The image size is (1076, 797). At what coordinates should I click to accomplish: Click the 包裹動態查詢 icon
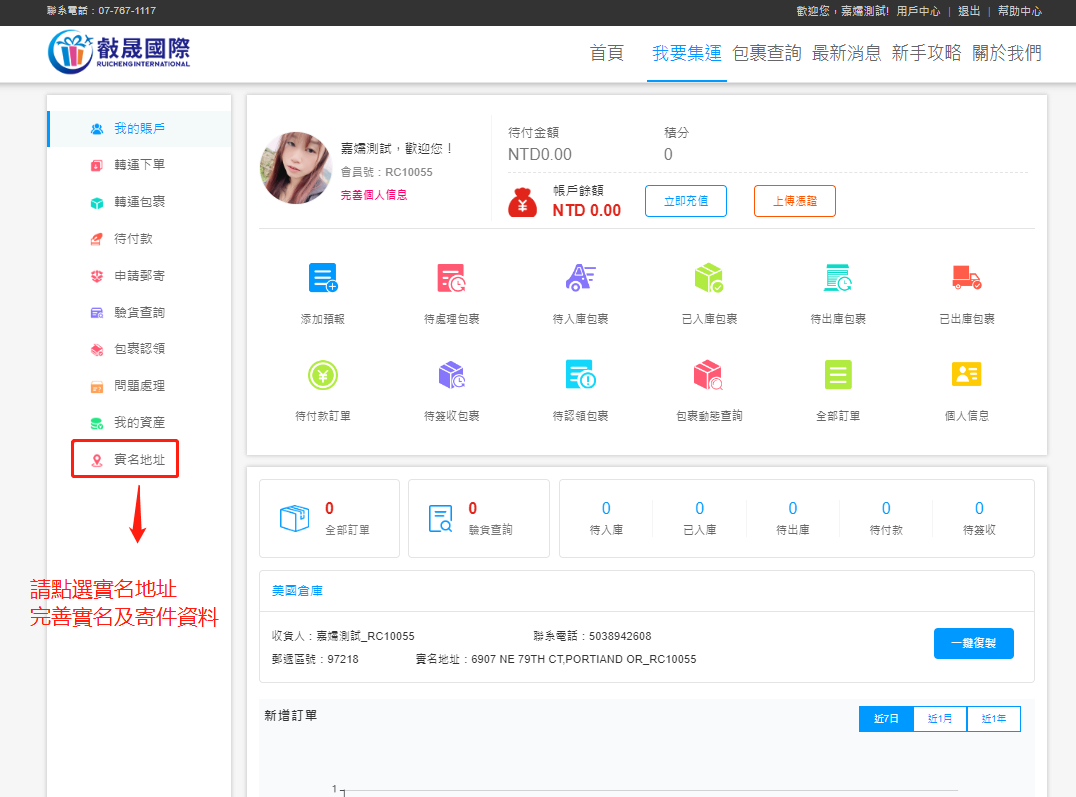coord(708,375)
